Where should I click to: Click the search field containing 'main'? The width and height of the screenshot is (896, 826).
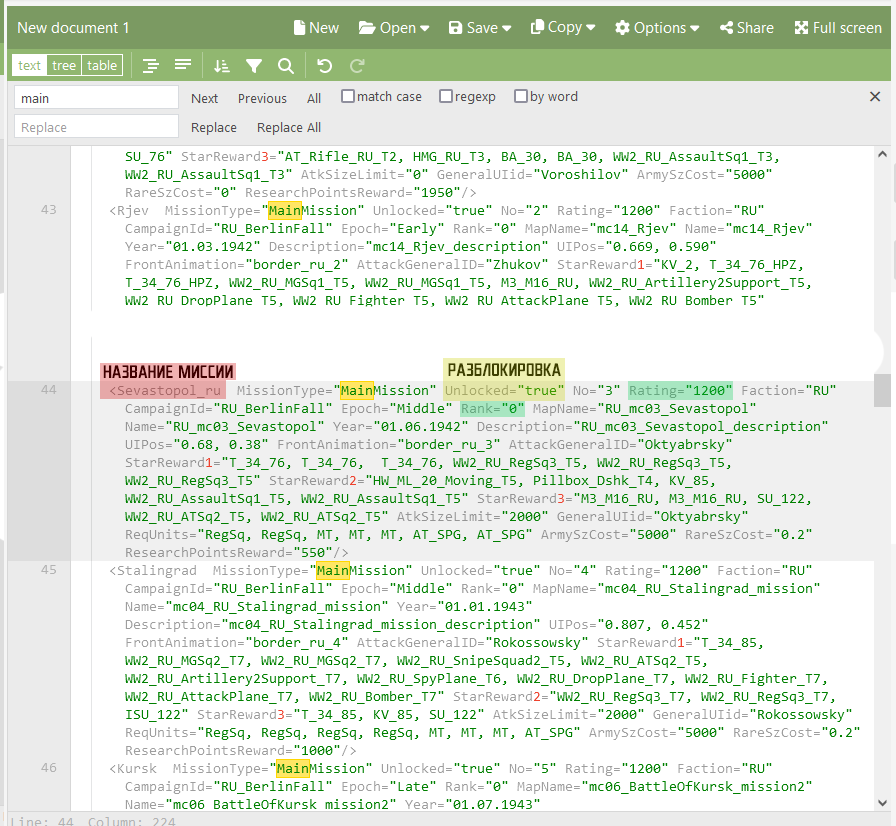[x=96, y=98]
